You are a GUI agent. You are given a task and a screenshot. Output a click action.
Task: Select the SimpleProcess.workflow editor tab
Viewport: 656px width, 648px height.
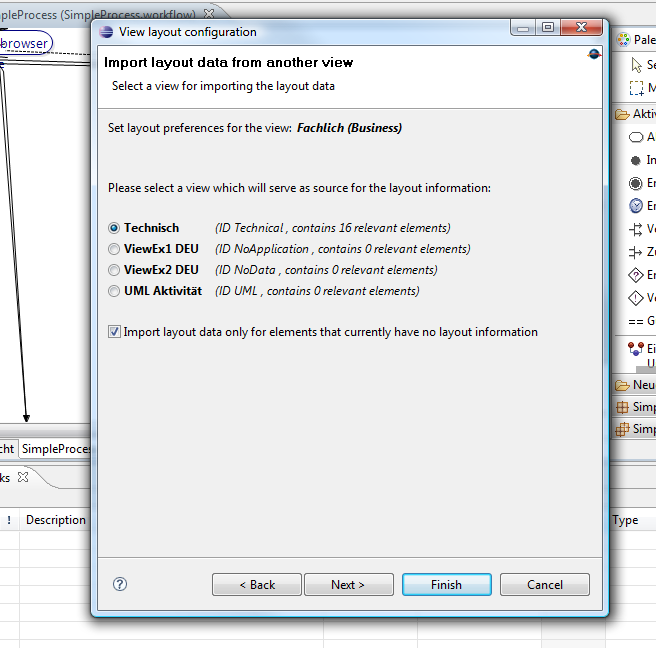pos(97,15)
